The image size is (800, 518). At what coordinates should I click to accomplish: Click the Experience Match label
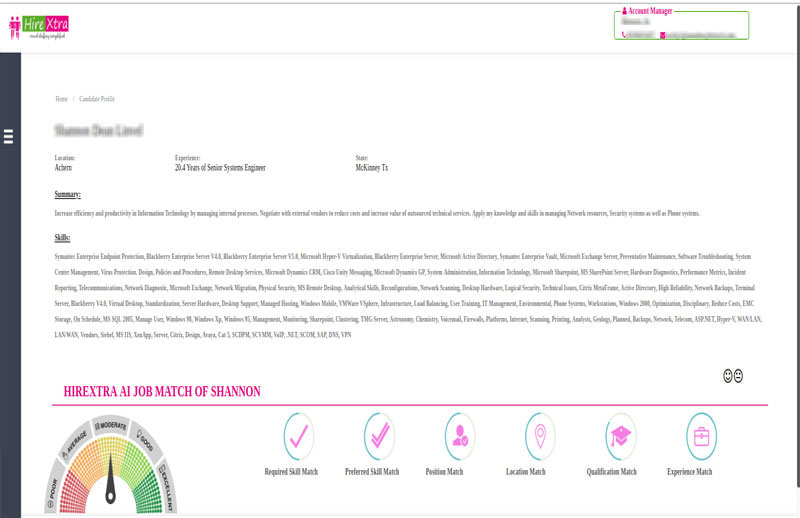pyautogui.click(x=690, y=472)
